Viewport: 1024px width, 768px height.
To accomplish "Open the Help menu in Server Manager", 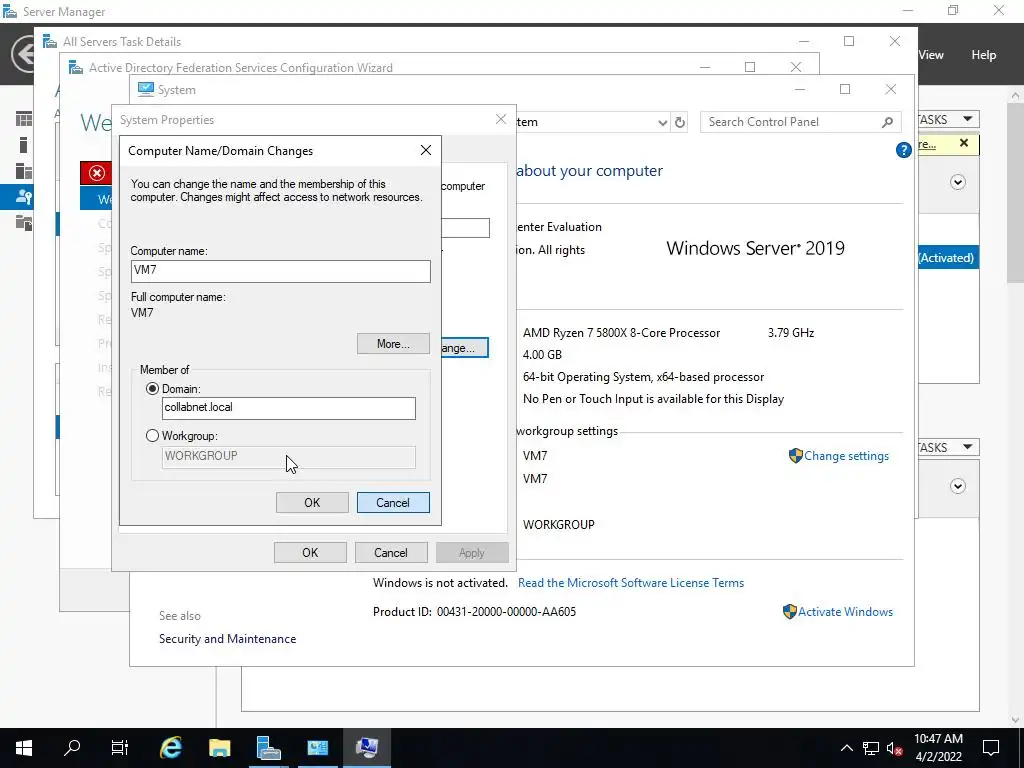I will pos(984,55).
